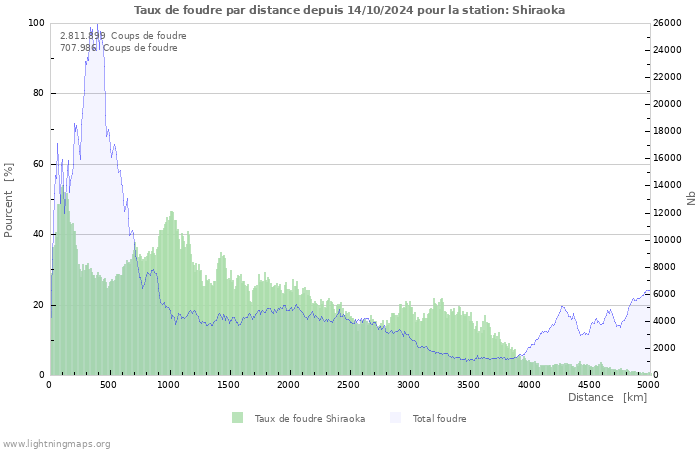Click the 10000 tick on the right axis
The image size is (700, 450).
click(669, 240)
